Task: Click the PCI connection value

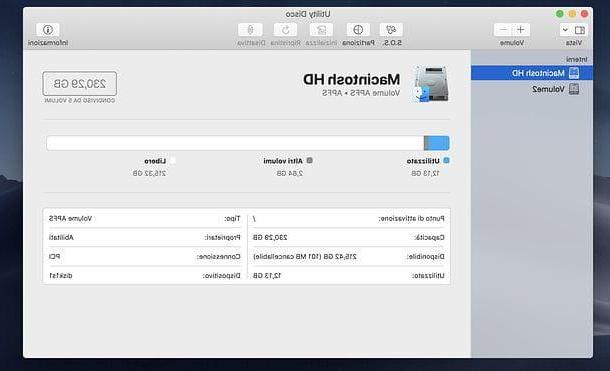Action: (x=54, y=257)
